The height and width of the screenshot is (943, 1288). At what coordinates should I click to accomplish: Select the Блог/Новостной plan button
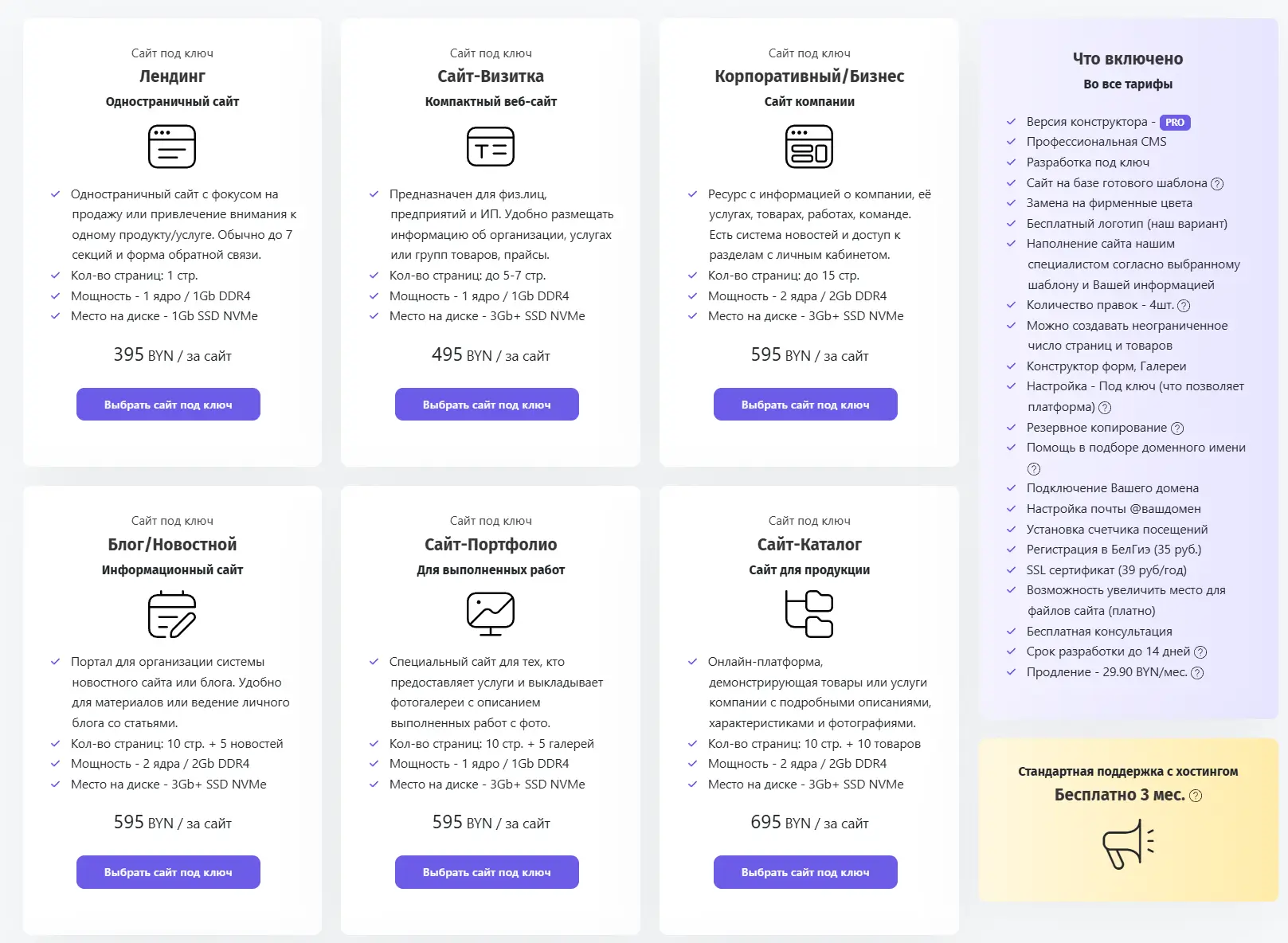click(x=168, y=872)
